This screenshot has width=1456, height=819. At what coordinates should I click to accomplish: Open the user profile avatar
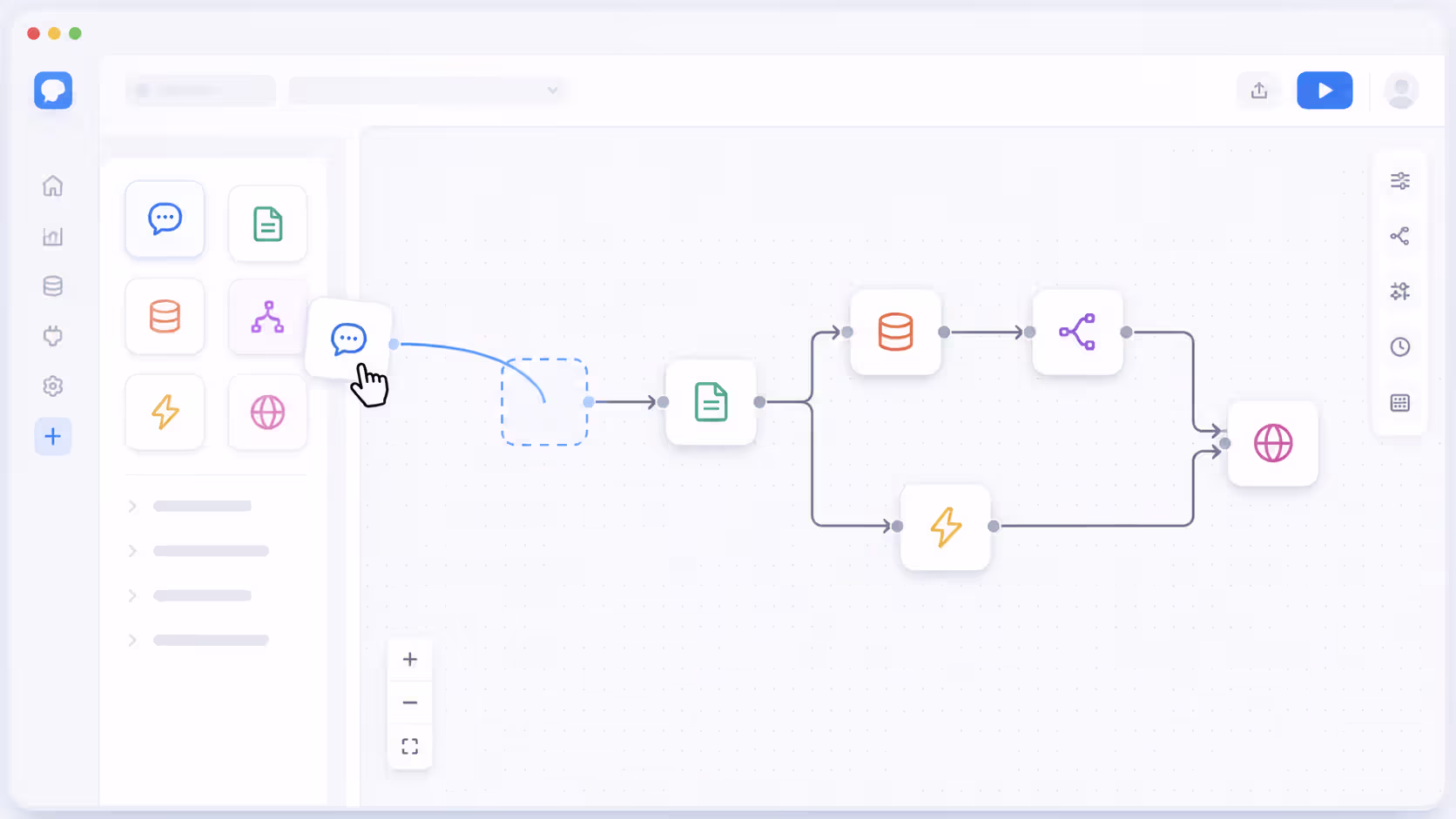(1401, 91)
